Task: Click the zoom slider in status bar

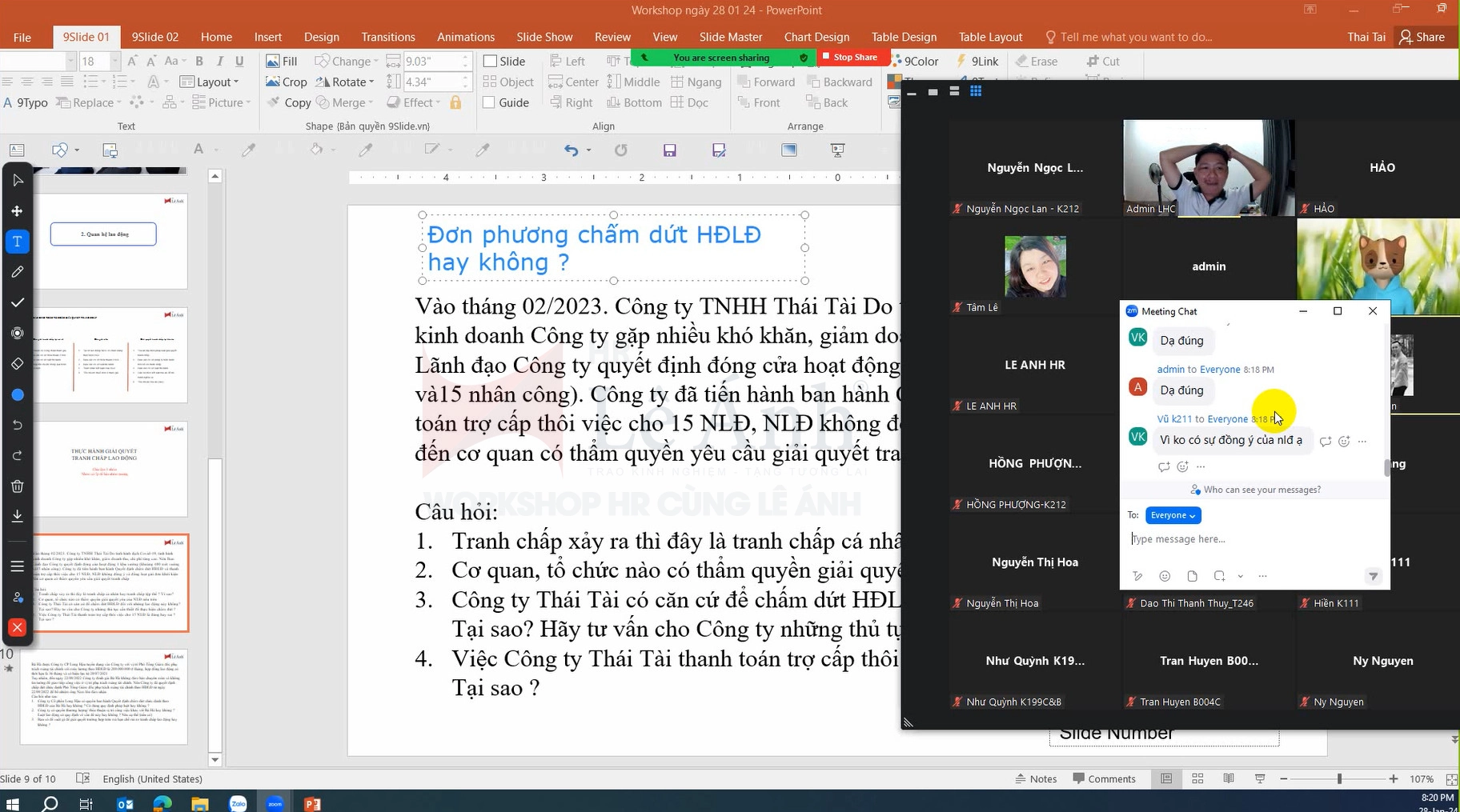Action: click(1339, 778)
